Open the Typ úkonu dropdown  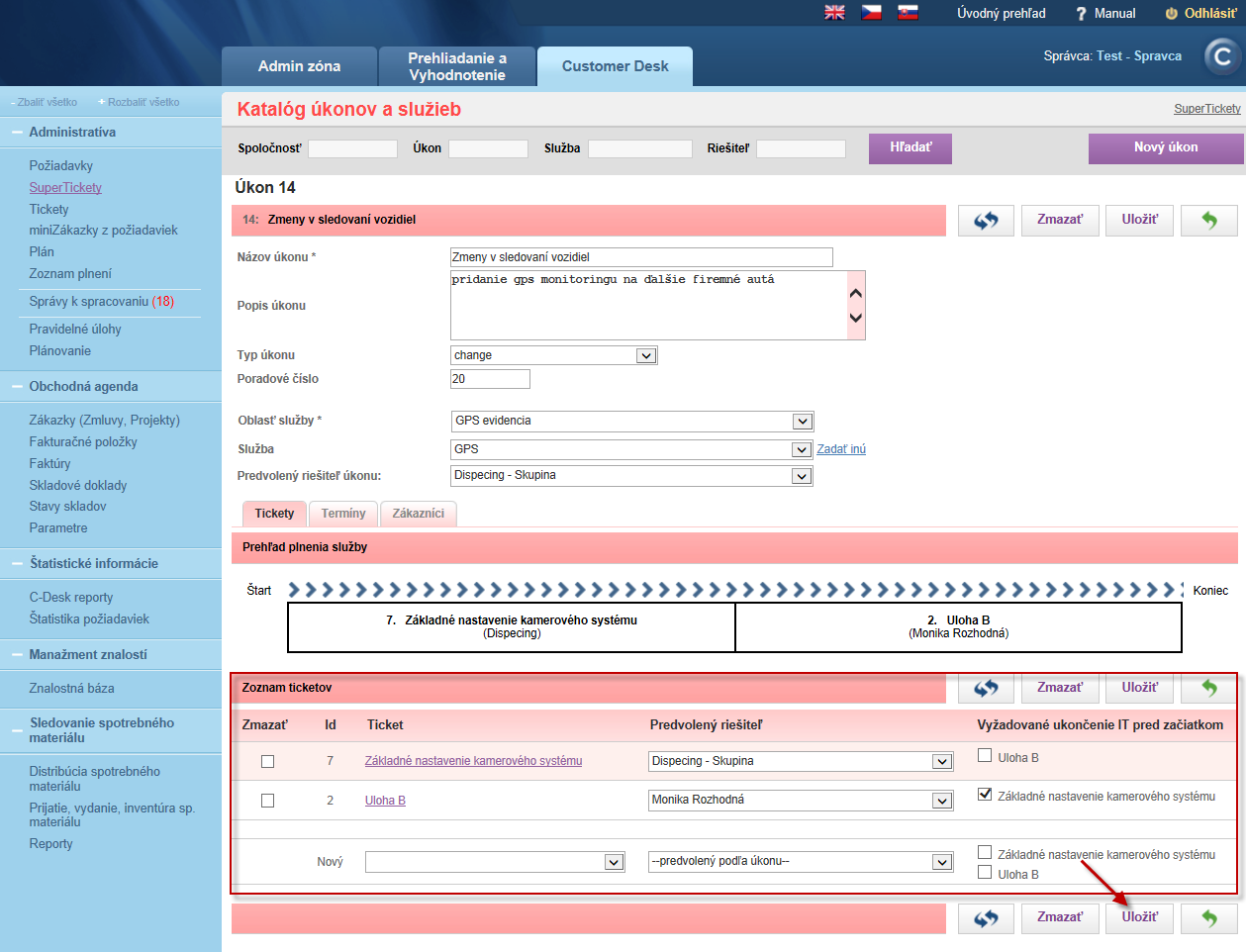tap(554, 355)
